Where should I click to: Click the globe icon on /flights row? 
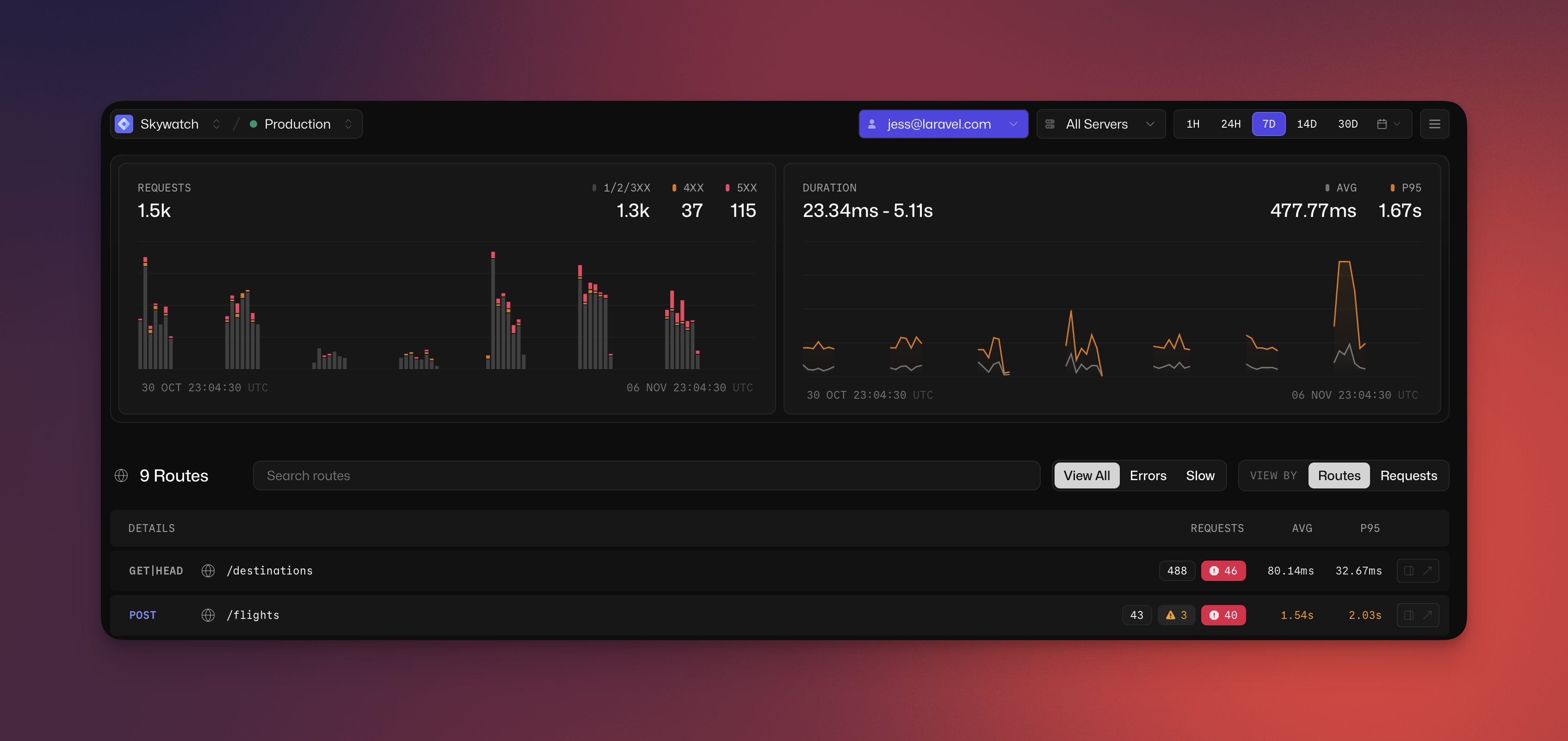click(208, 615)
